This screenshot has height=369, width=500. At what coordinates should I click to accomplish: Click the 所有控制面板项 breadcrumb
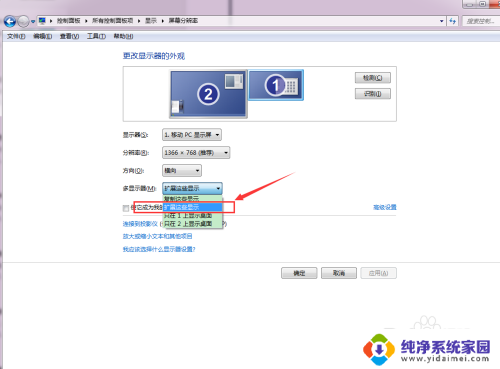click(x=112, y=21)
